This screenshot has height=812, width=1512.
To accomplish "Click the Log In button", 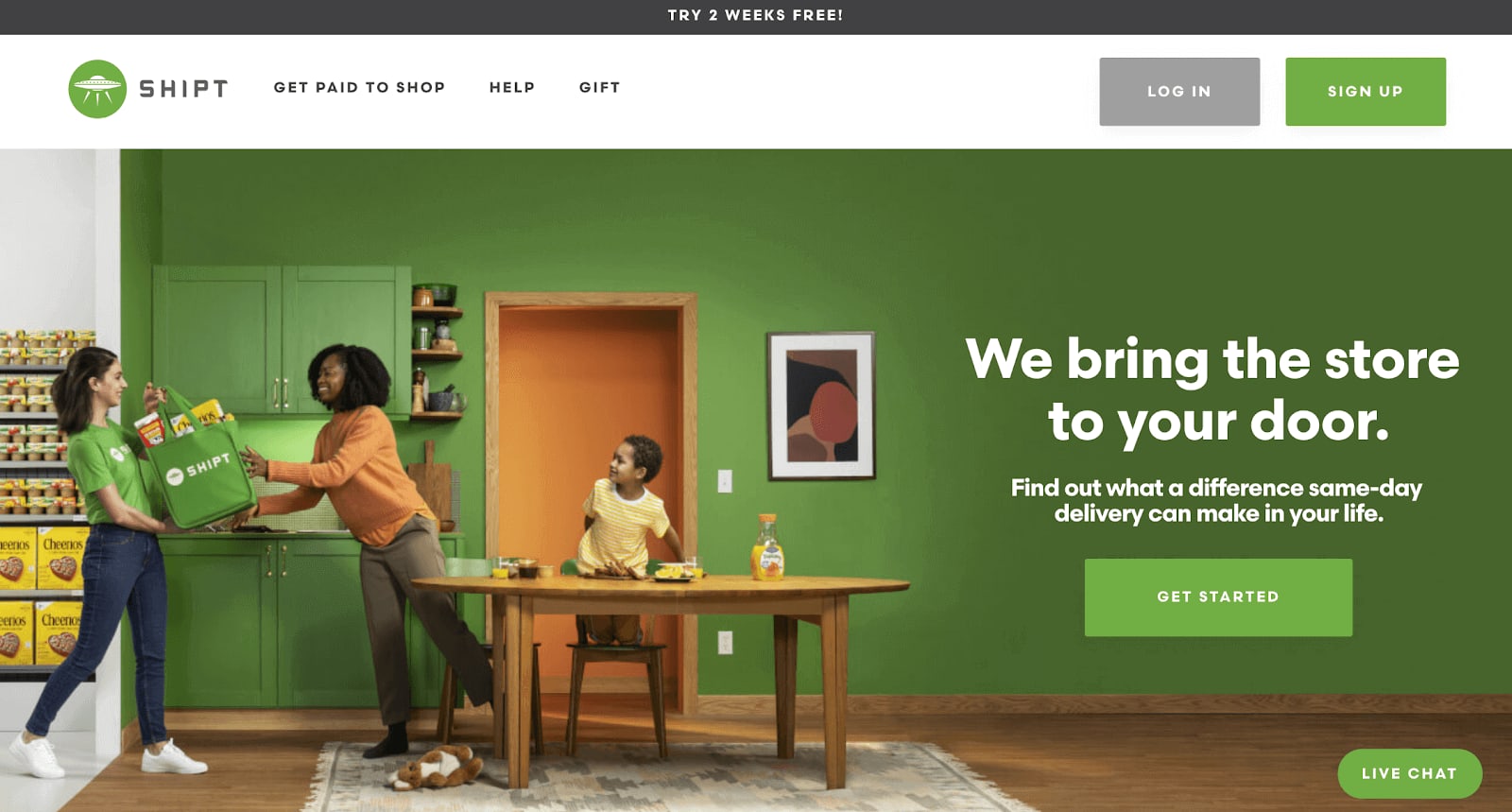I will click(x=1179, y=92).
